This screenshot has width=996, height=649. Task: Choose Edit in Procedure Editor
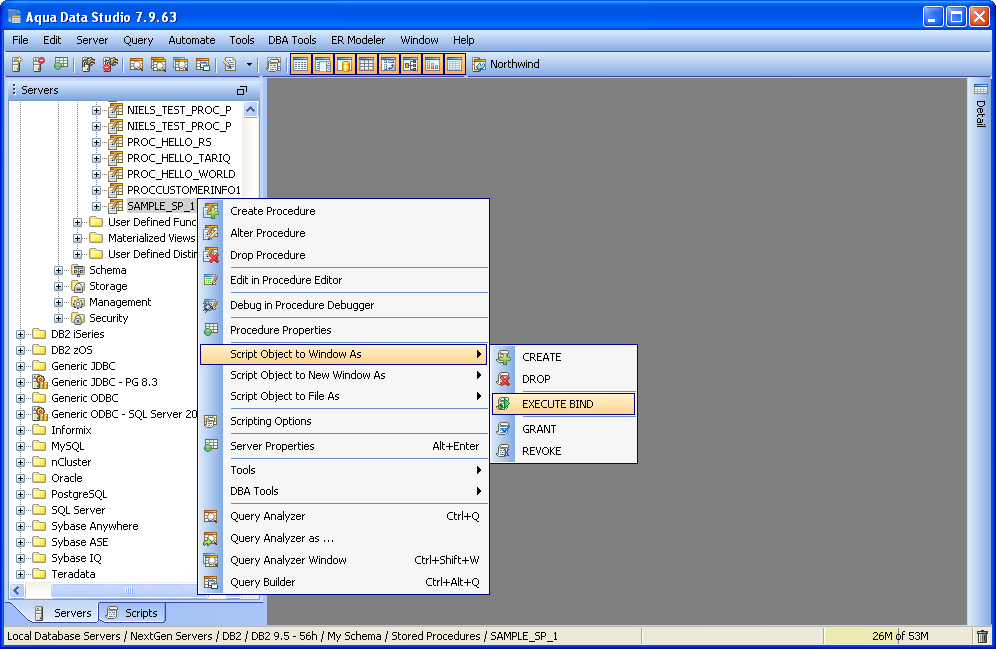(x=344, y=280)
